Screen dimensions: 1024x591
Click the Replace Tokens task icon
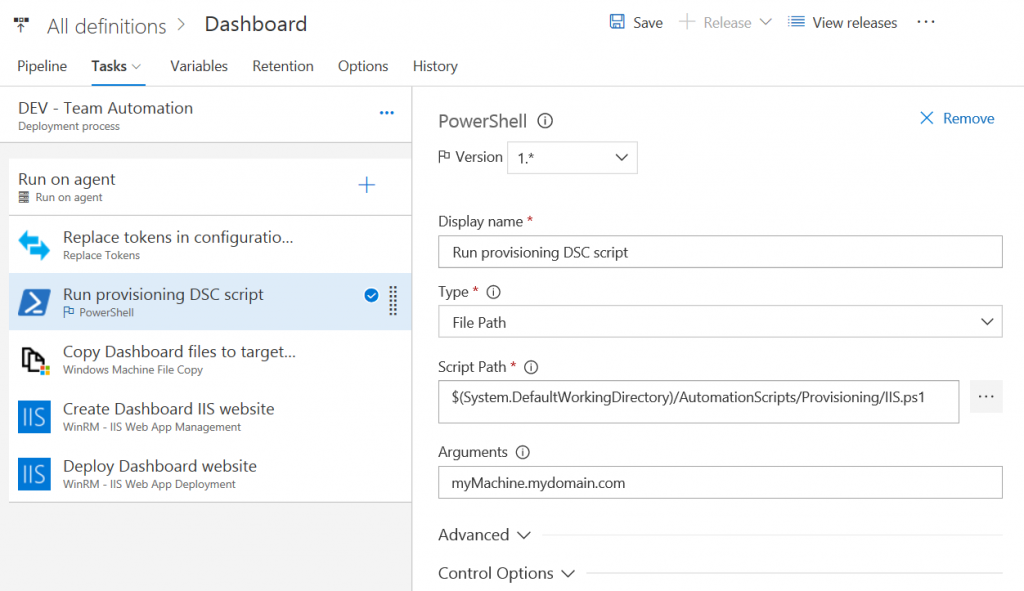tap(34, 245)
